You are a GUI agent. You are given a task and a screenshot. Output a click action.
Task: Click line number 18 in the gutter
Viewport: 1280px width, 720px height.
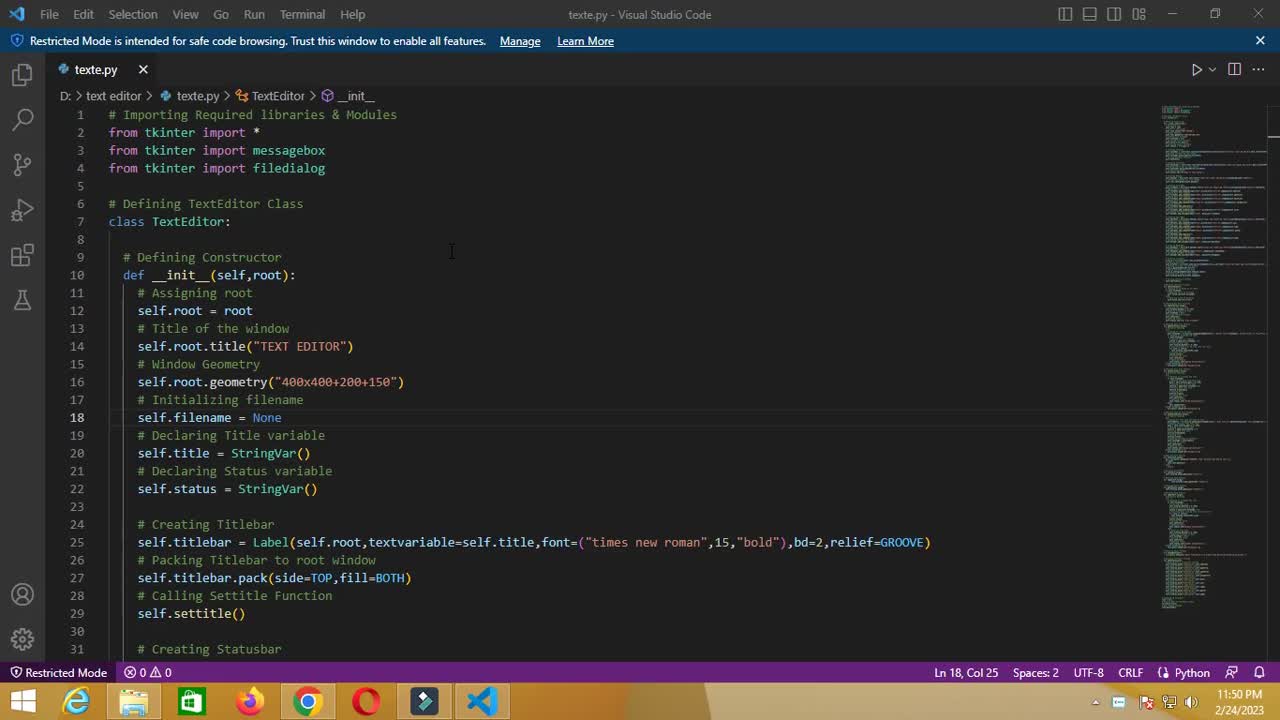(x=77, y=418)
